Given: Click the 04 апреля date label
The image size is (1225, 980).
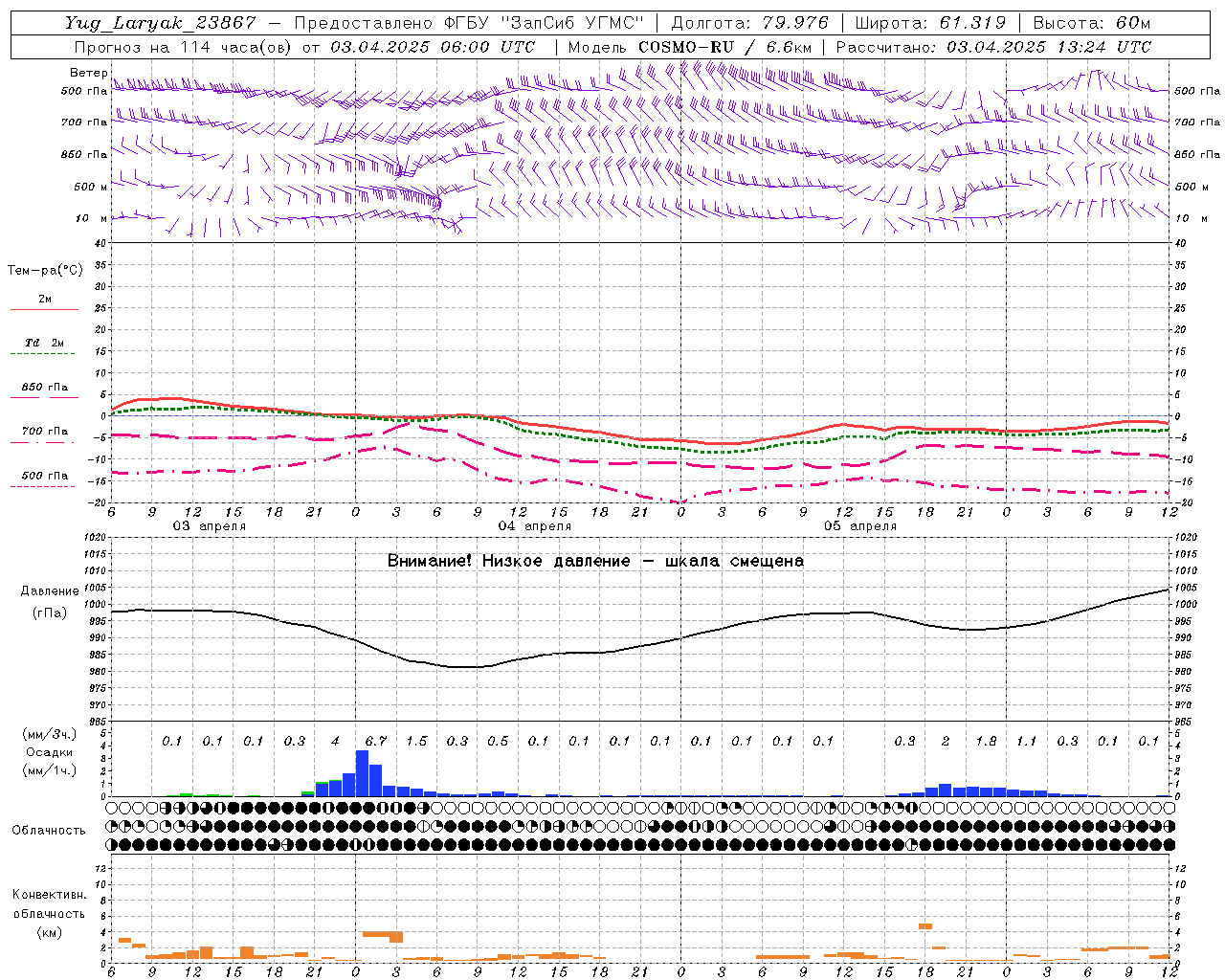Looking at the screenshot, I should click(x=534, y=526).
